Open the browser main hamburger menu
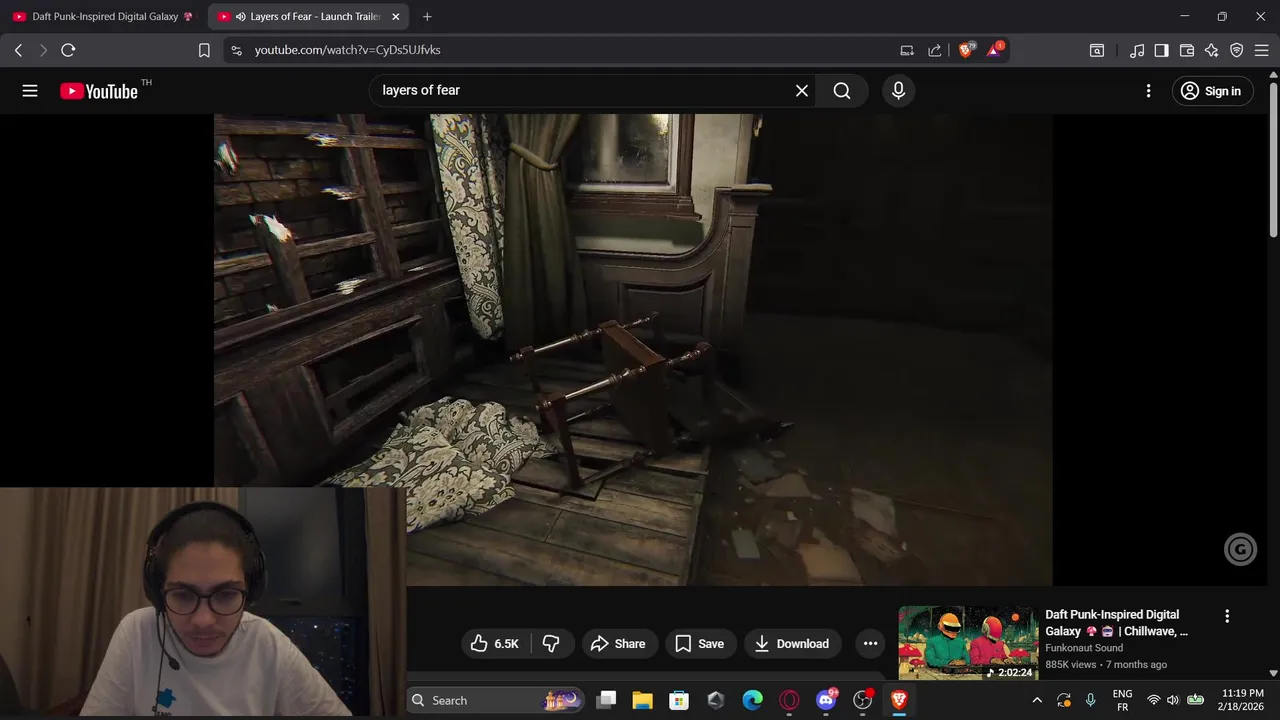 (1262, 50)
